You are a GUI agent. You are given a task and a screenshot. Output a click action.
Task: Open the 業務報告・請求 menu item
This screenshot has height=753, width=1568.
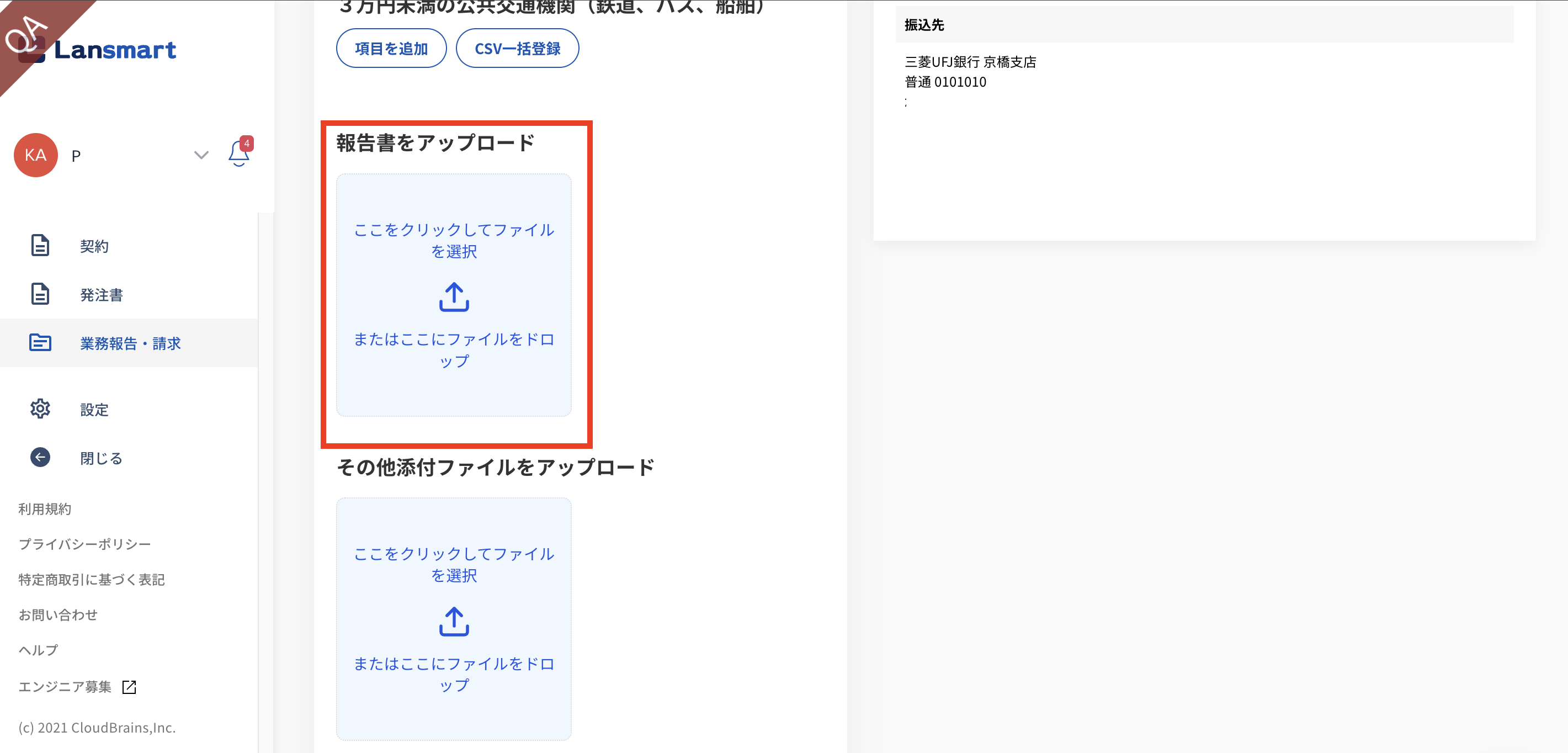(130, 343)
